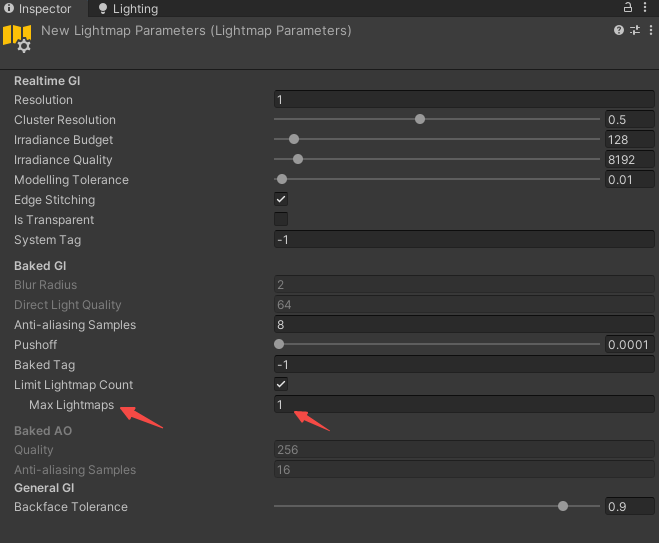Click the Pushoff slider handle
The width and height of the screenshot is (659, 543).
point(279,344)
